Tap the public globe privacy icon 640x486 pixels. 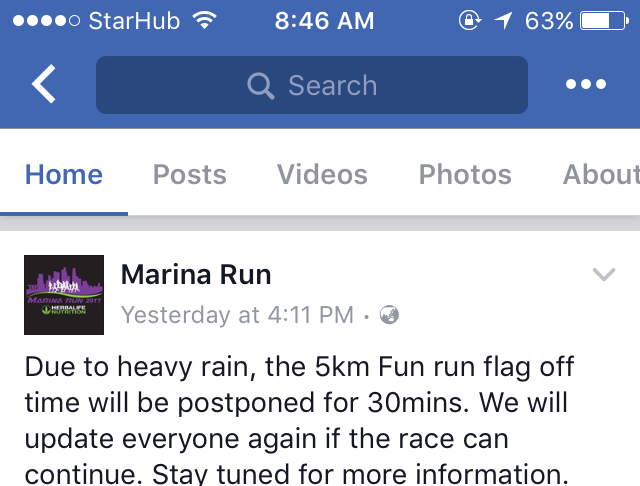point(389,315)
